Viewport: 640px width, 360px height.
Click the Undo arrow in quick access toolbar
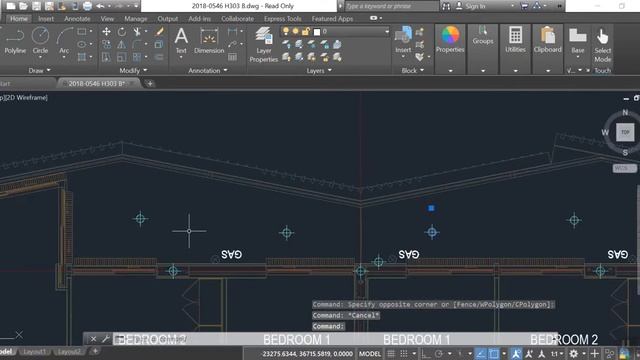(100, 6)
